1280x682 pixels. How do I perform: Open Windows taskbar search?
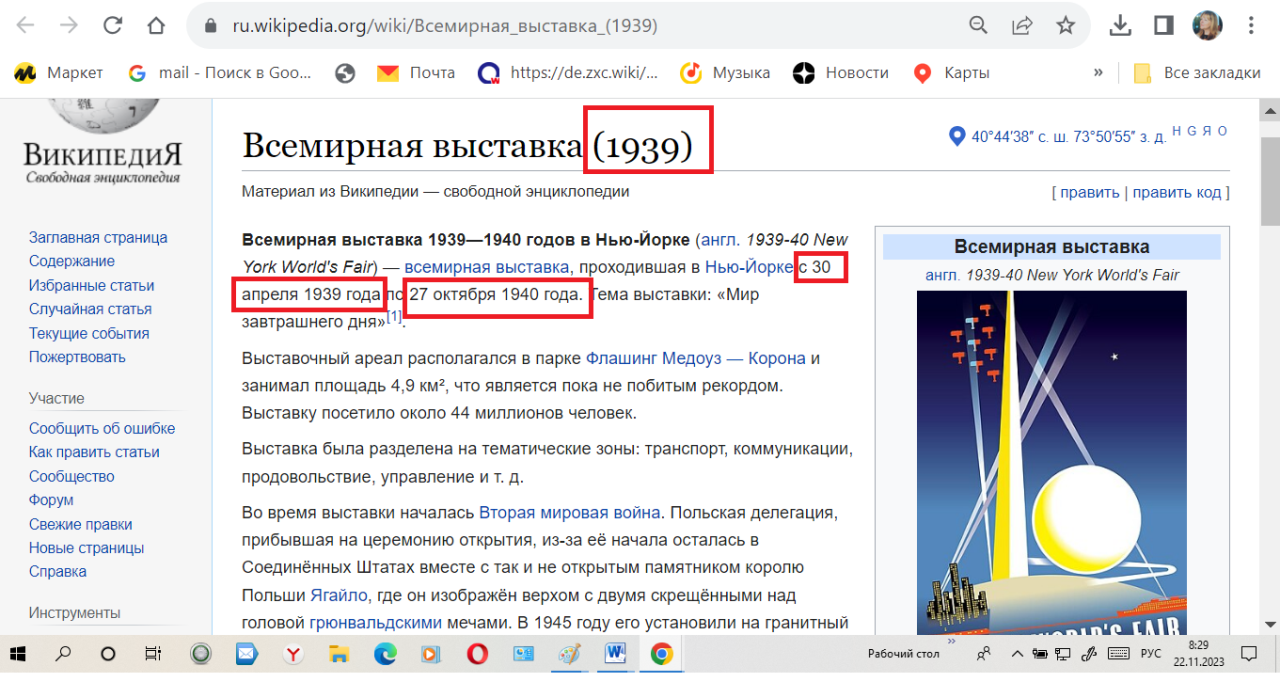pyautogui.click(x=63, y=654)
